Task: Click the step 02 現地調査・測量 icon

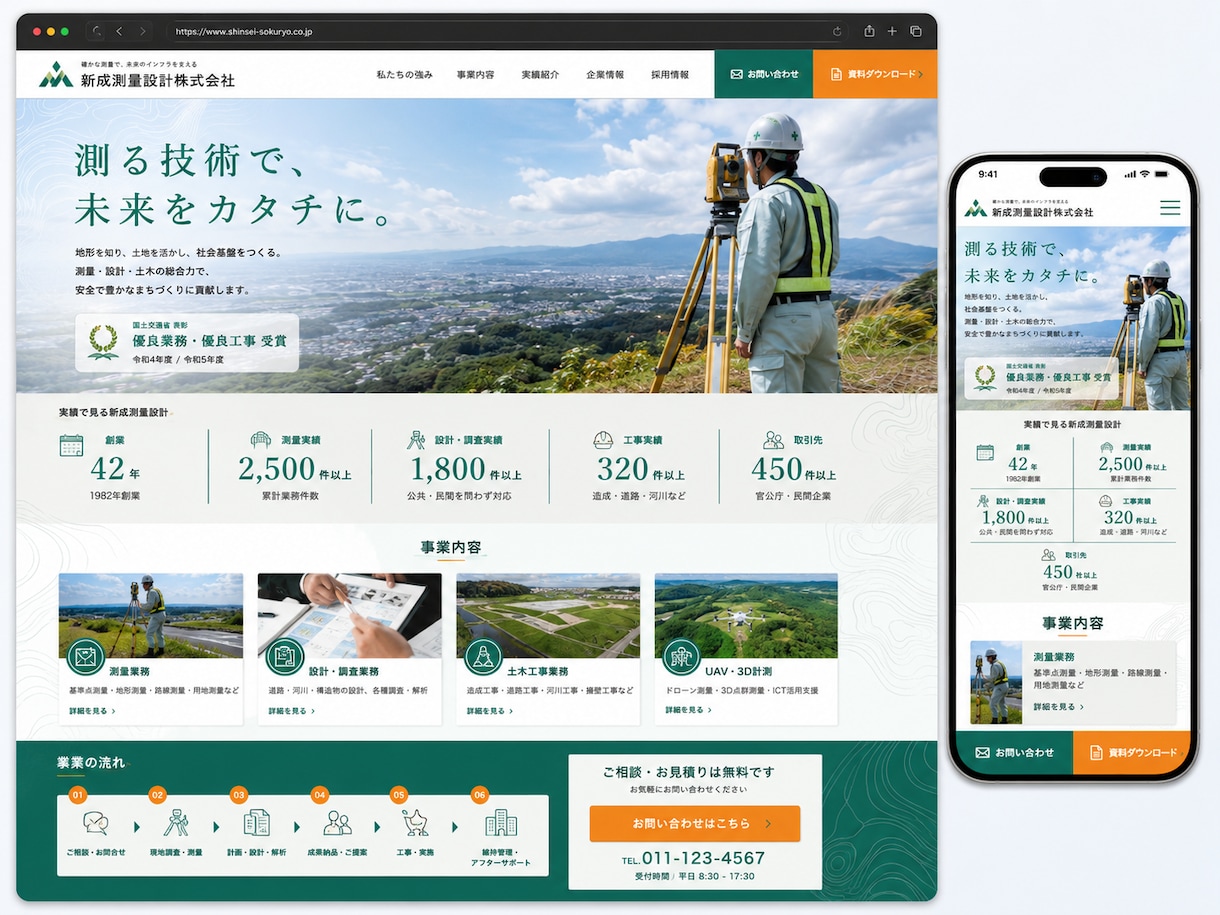Action: point(176,823)
